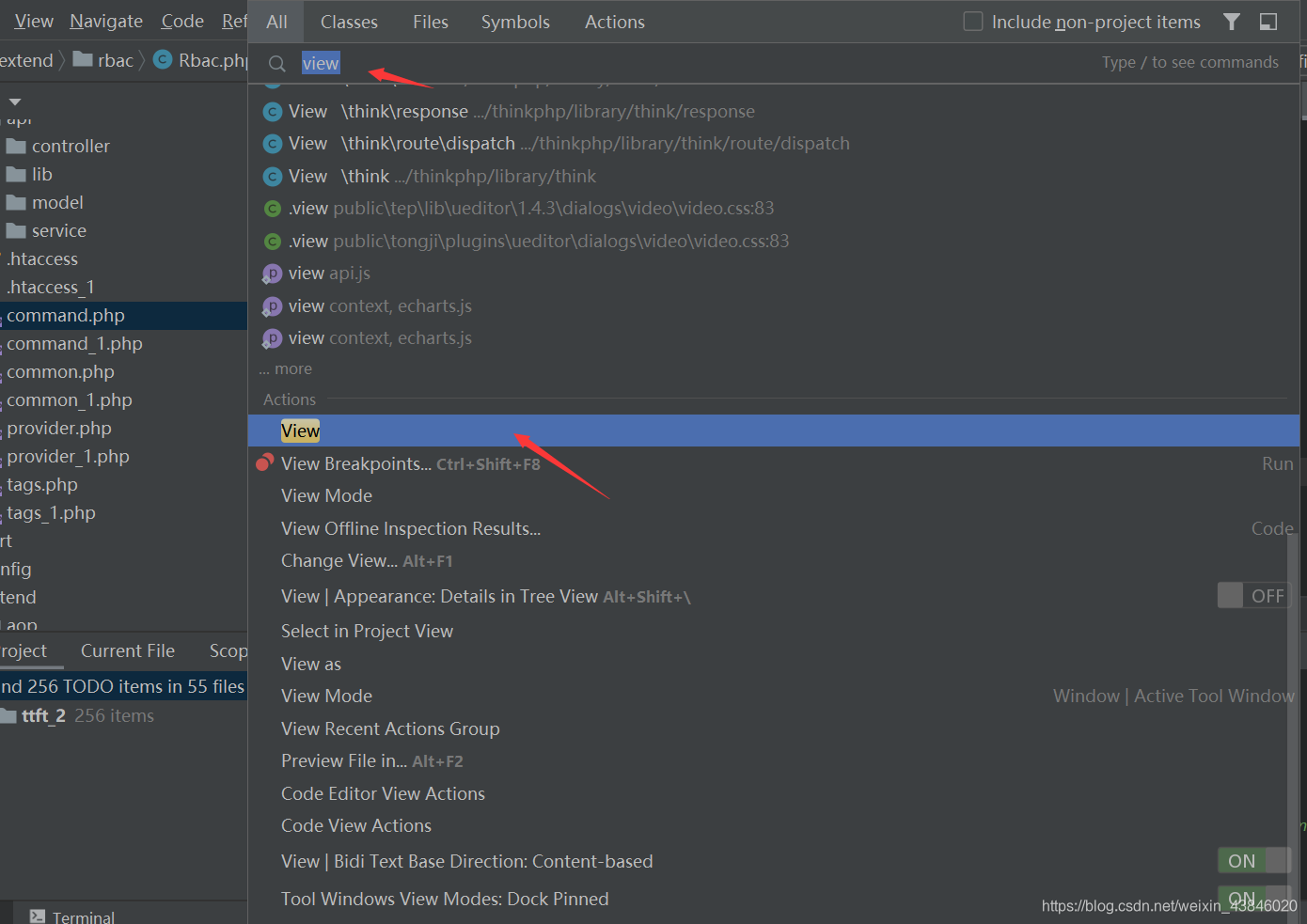This screenshot has width=1307, height=924.
Task: Click CSS icon of tongji plugins .view result
Action: click(273, 242)
